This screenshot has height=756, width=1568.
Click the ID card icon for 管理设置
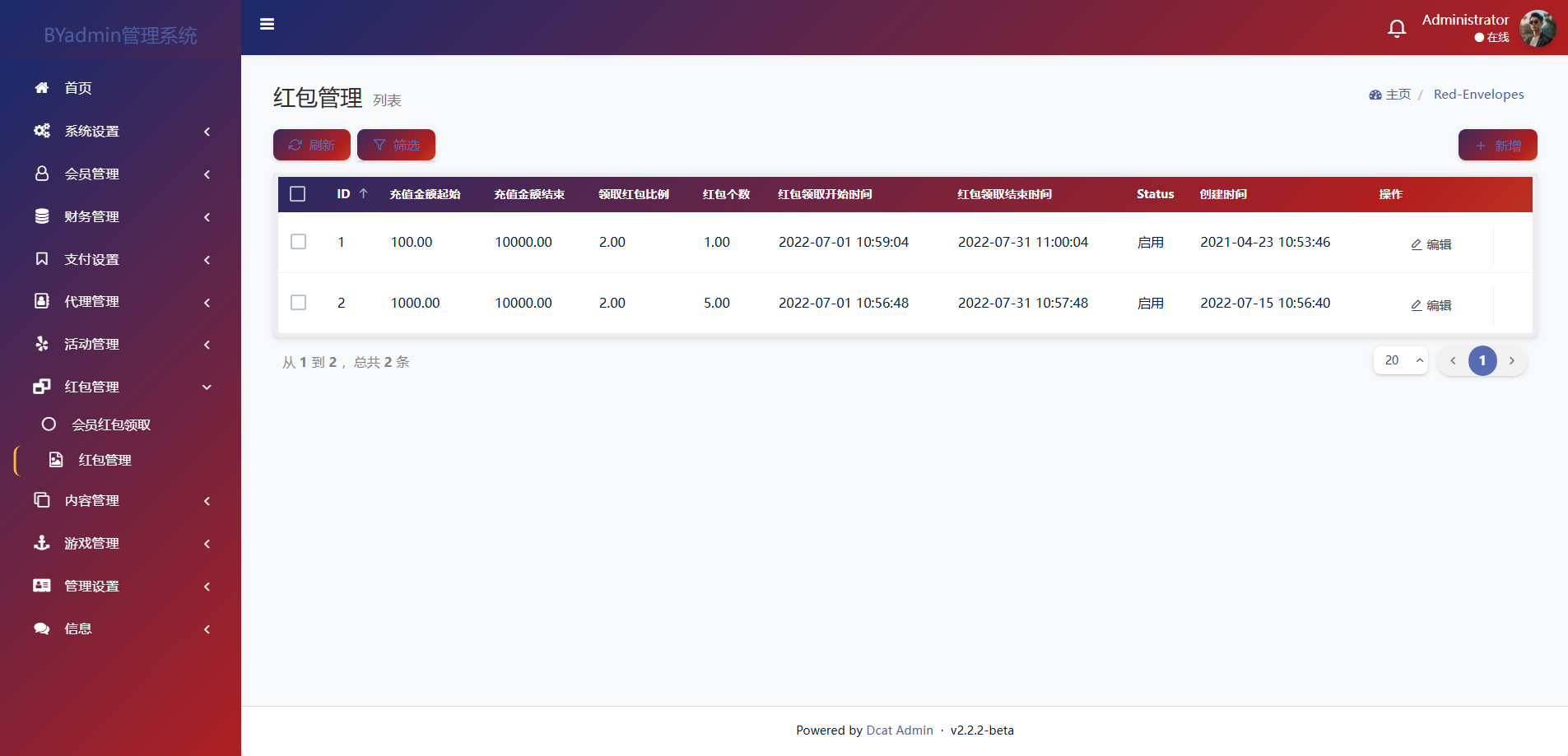click(x=42, y=585)
